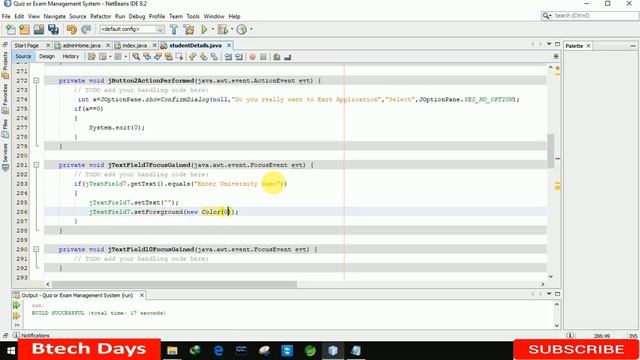Click the Find Selection magnifier icon
This screenshot has height=360, width=640.
pyautogui.click(x=136, y=57)
